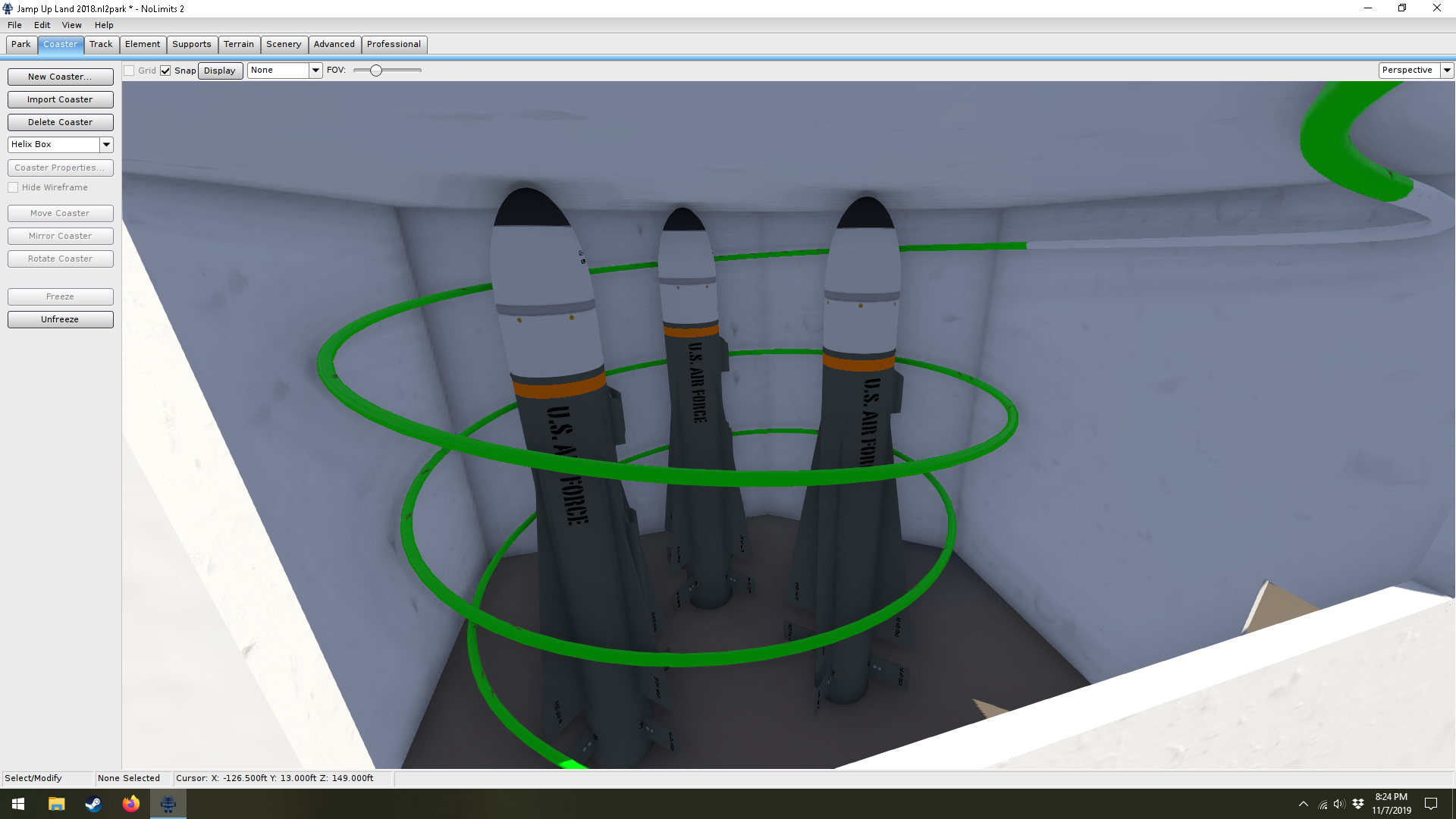Click the Display button in the toolbar

[220, 71]
